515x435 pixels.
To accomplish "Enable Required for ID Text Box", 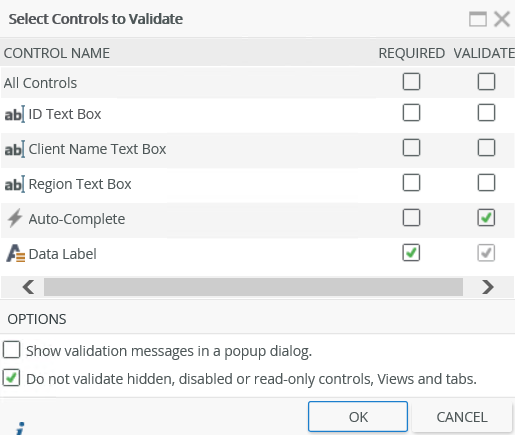I will tap(411, 113).
